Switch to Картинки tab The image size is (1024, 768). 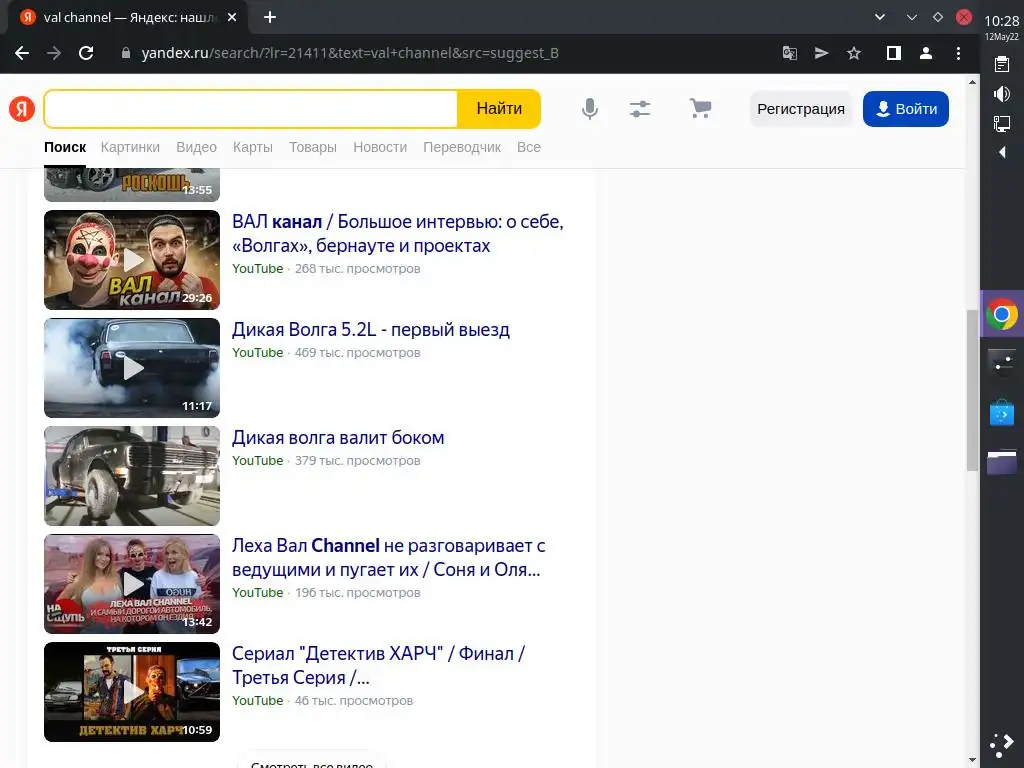coord(130,147)
